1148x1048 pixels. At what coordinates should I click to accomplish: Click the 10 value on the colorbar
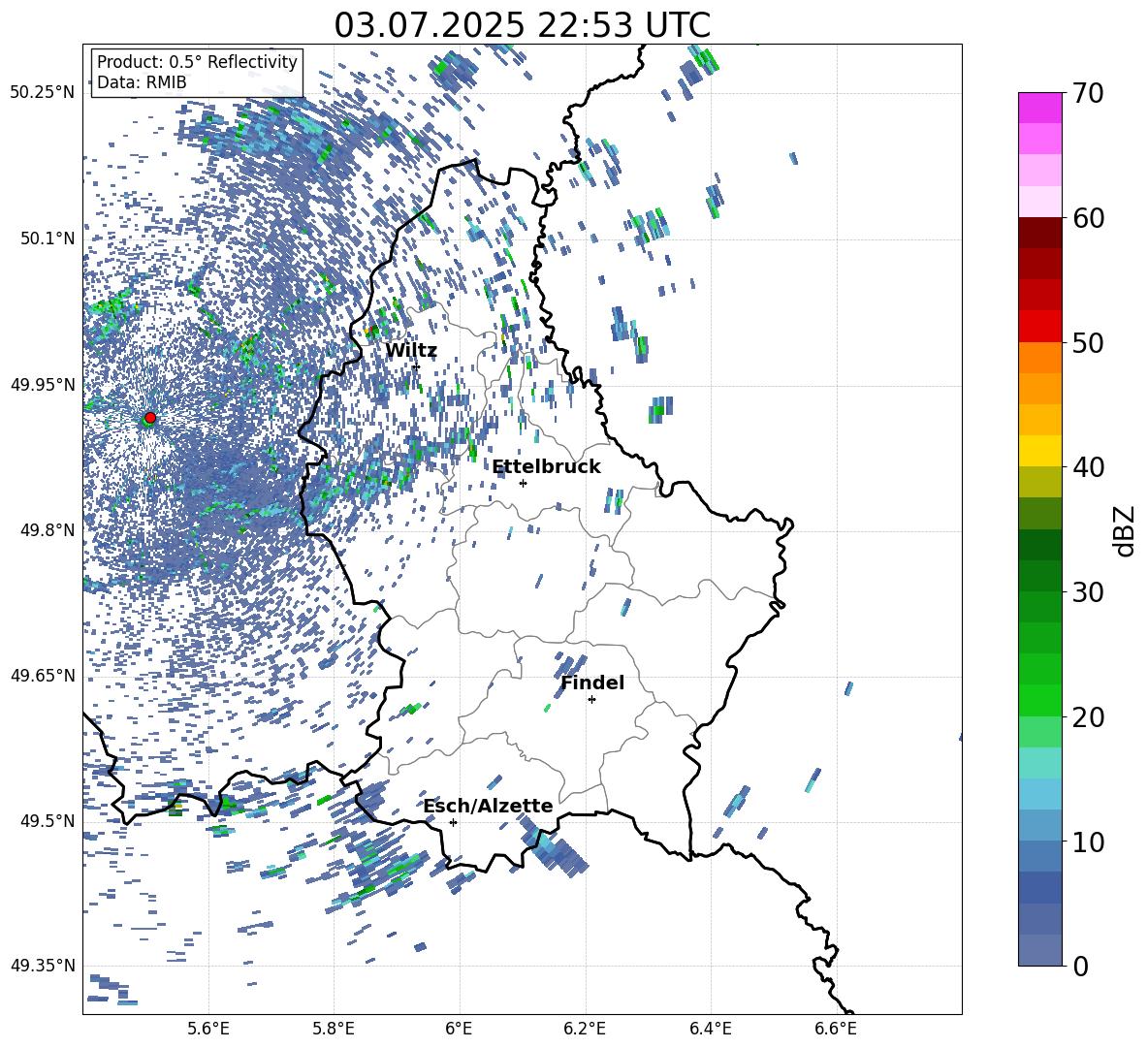click(1088, 842)
